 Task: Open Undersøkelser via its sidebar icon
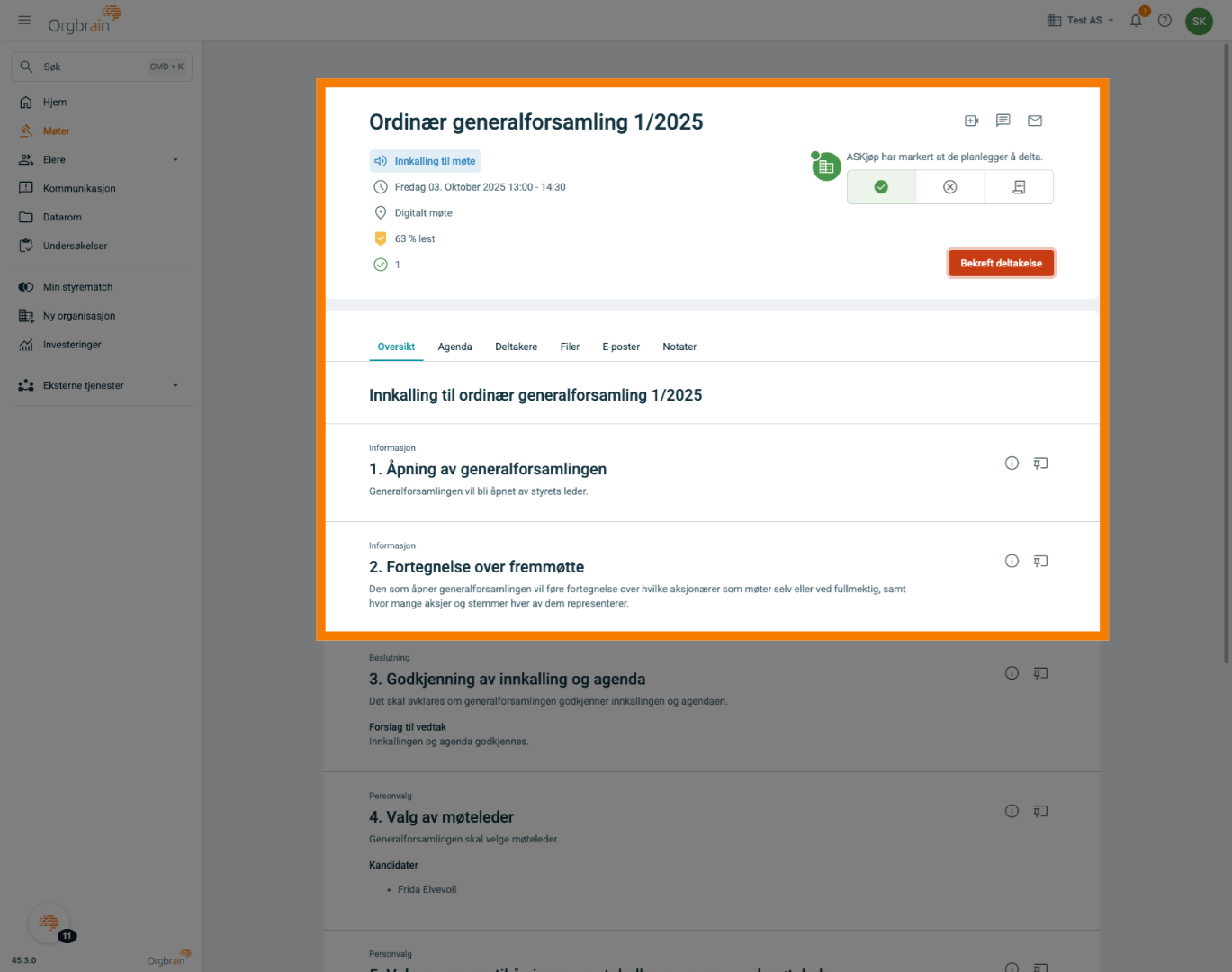(x=26, y=247)
